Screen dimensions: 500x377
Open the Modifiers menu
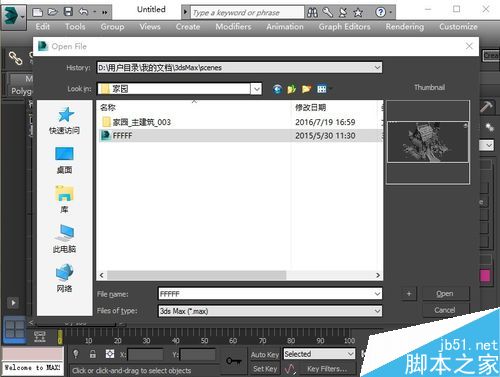point(233,27)
